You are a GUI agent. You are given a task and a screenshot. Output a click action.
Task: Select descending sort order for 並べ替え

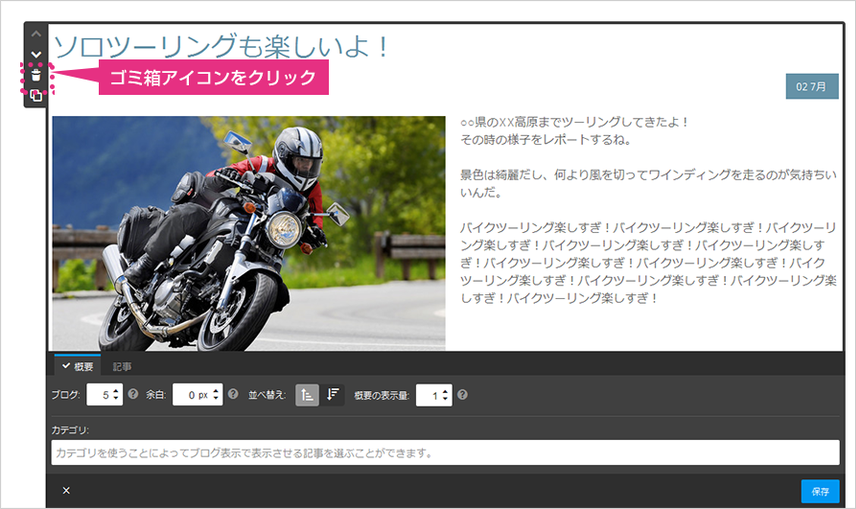click(x=332, y=395)
